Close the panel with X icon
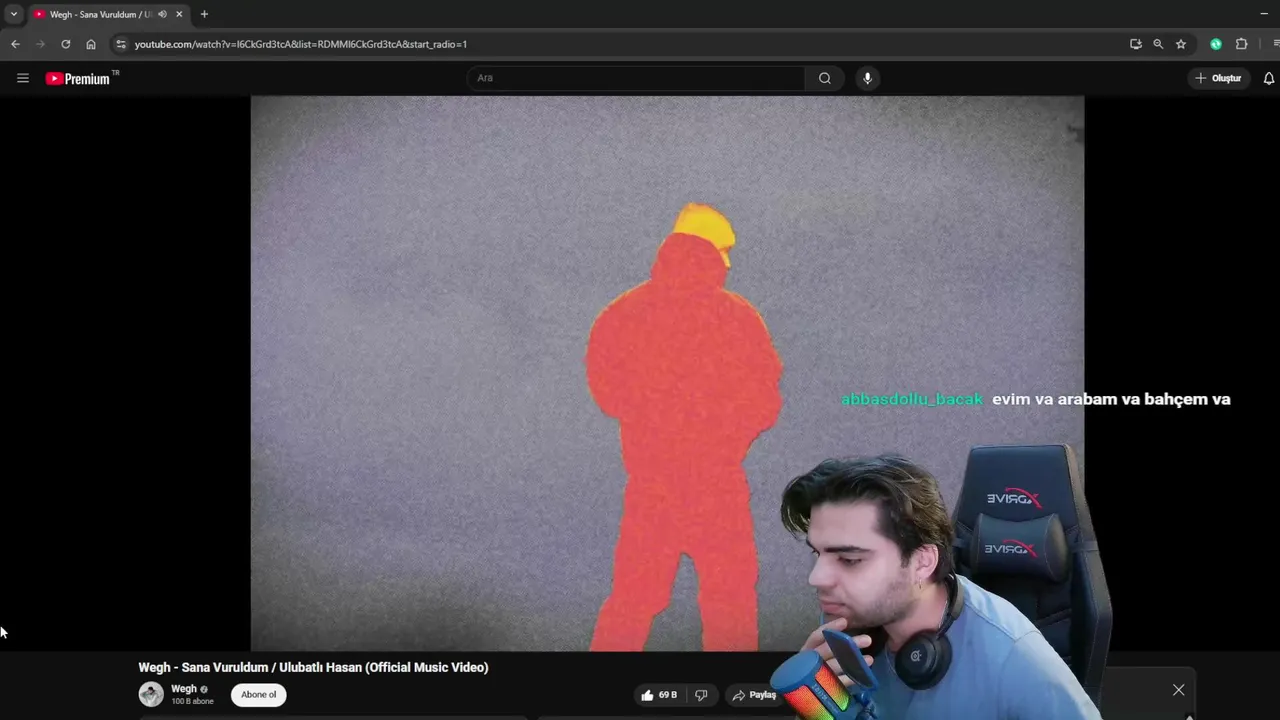Image resolution: width=1280 pixels, height=720 pixels. pyautogui.click(x=1179, y=690)
